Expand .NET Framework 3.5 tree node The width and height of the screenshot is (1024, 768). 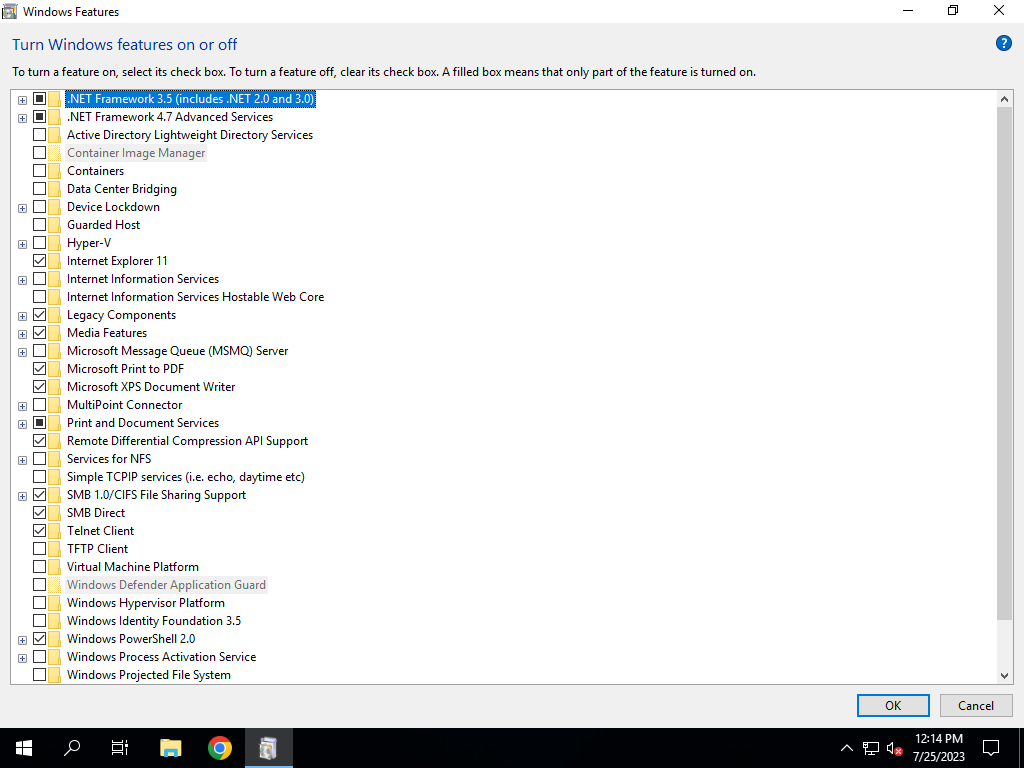pos(22,100)
